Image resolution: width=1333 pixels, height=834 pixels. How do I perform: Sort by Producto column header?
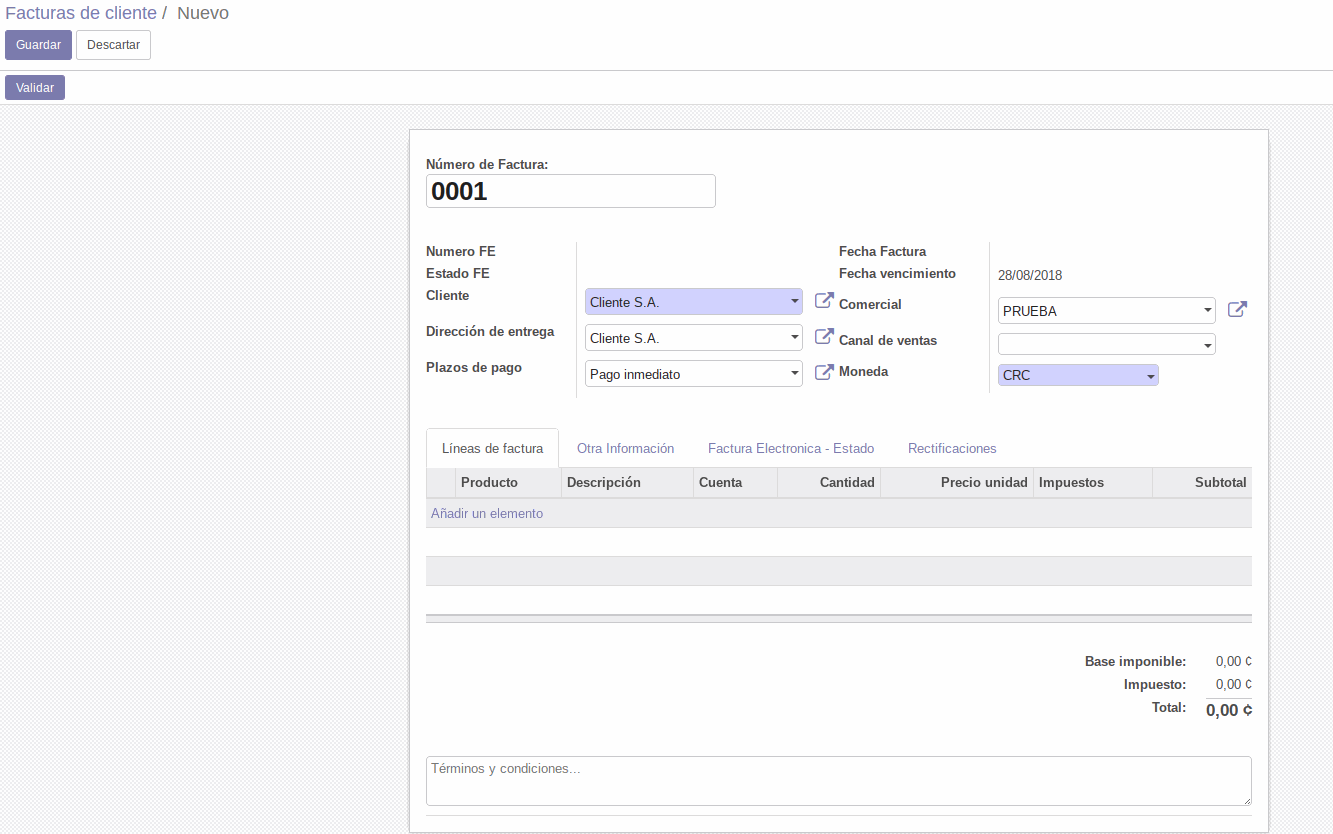coord(508,482)
